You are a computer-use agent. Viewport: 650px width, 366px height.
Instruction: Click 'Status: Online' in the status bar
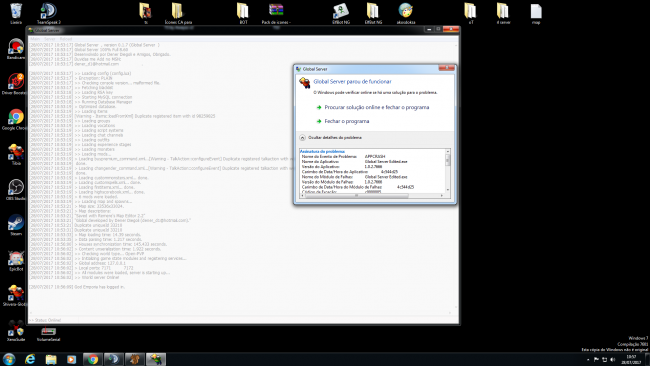pyautogui.click(x=44, y=320)
